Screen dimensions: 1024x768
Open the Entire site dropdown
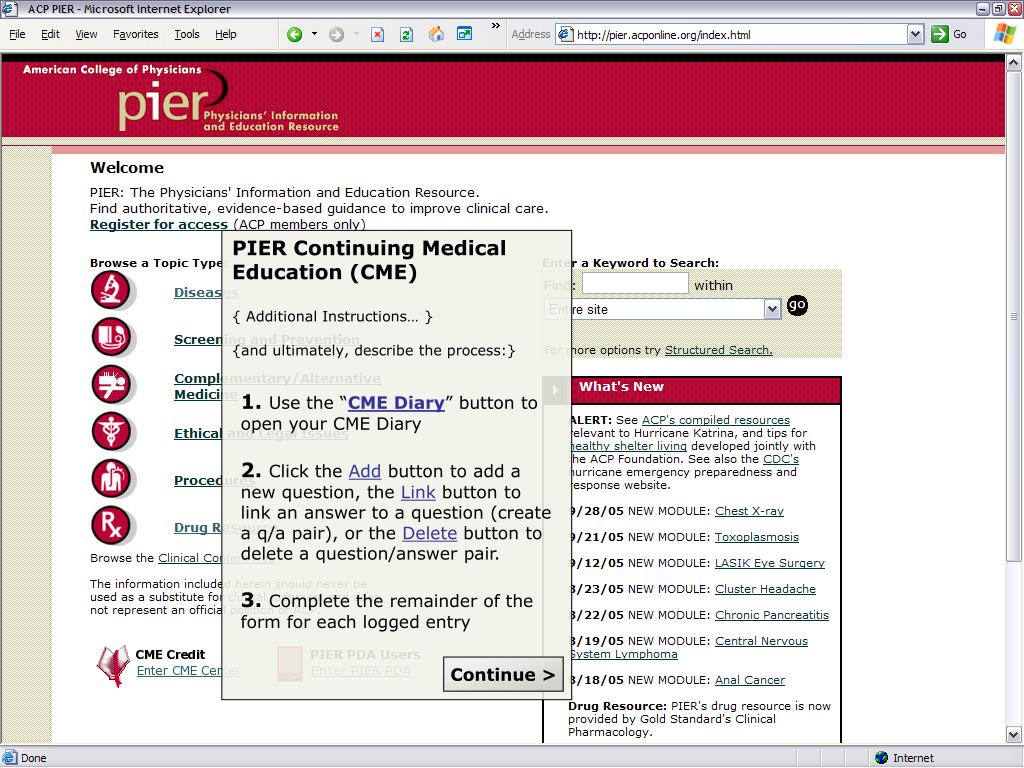pyautogui.click(x=663, y=309)
